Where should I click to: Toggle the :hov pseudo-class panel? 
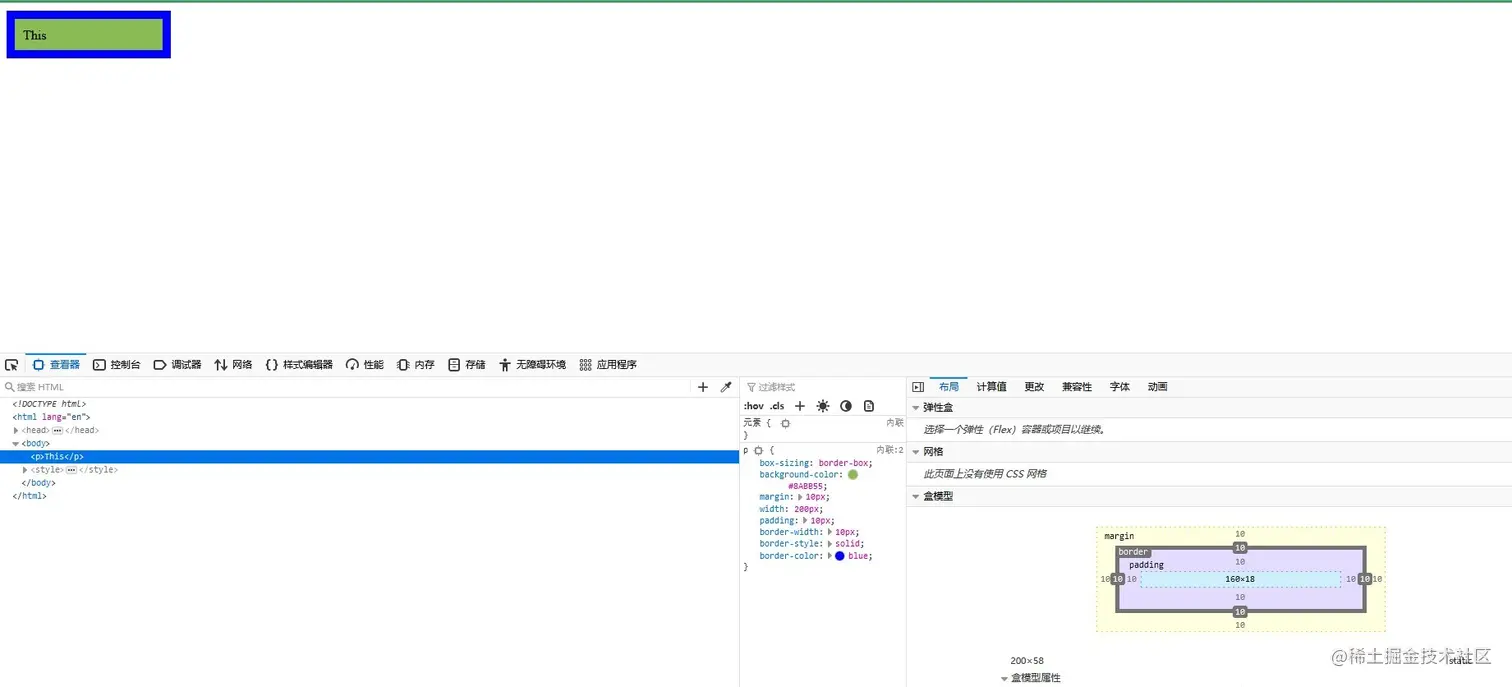pyautogui.click(x=754, y=405)
